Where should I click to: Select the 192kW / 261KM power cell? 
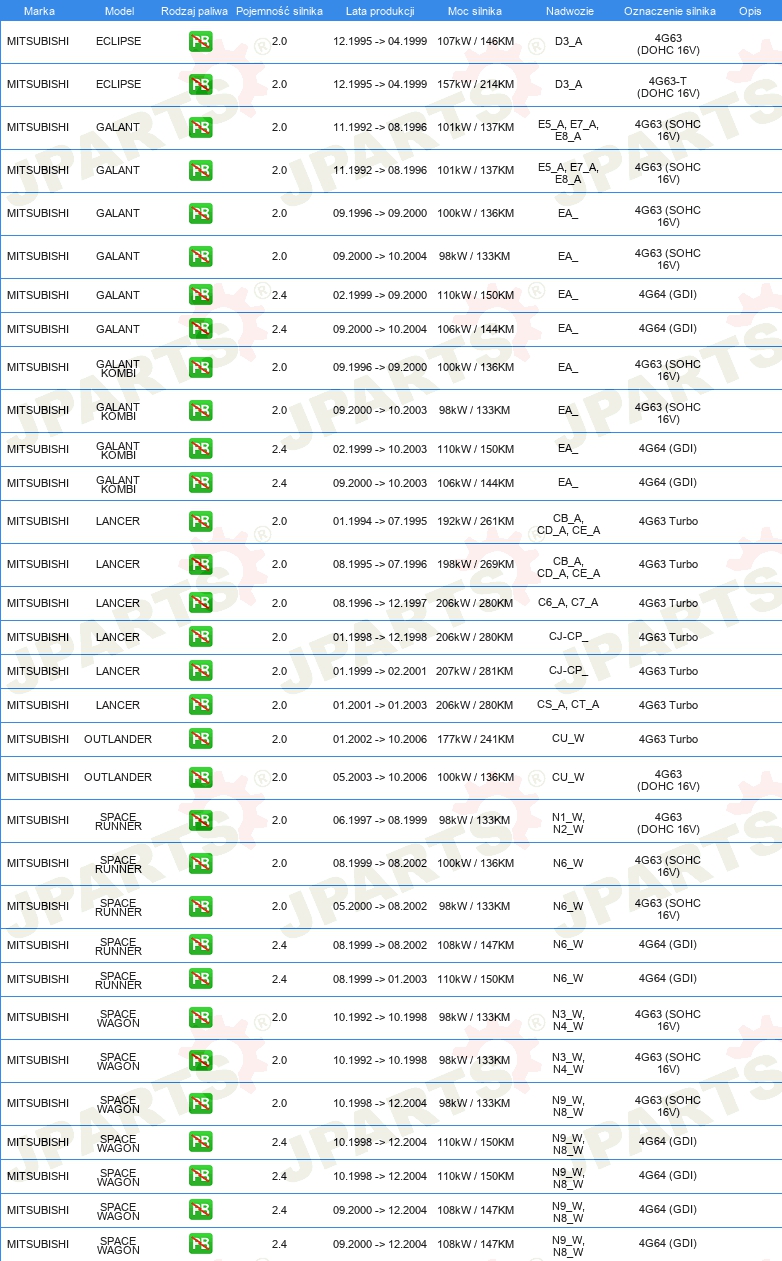tap(476, 521)
